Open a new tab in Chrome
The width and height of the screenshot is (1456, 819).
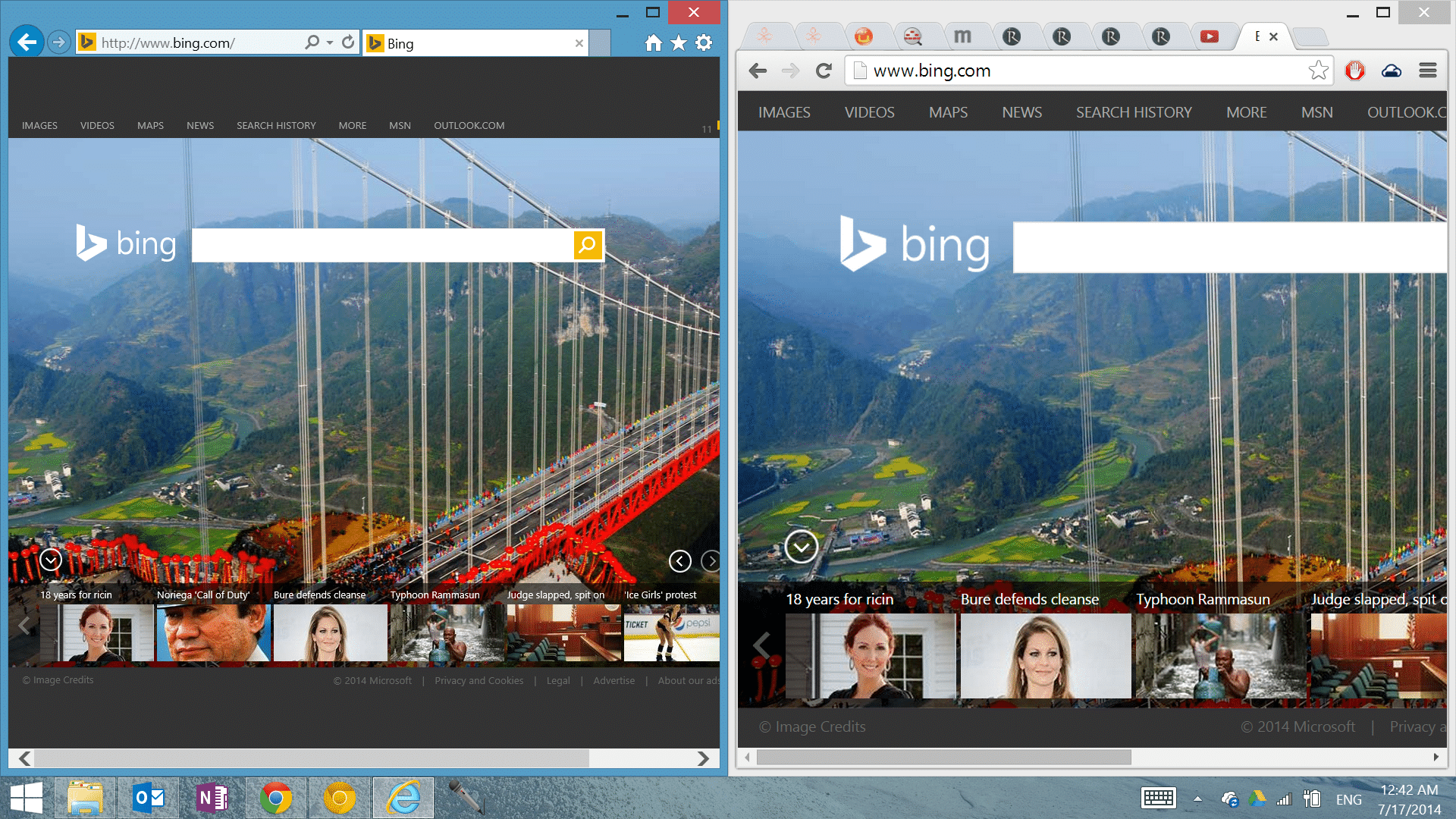point(1310,36)
